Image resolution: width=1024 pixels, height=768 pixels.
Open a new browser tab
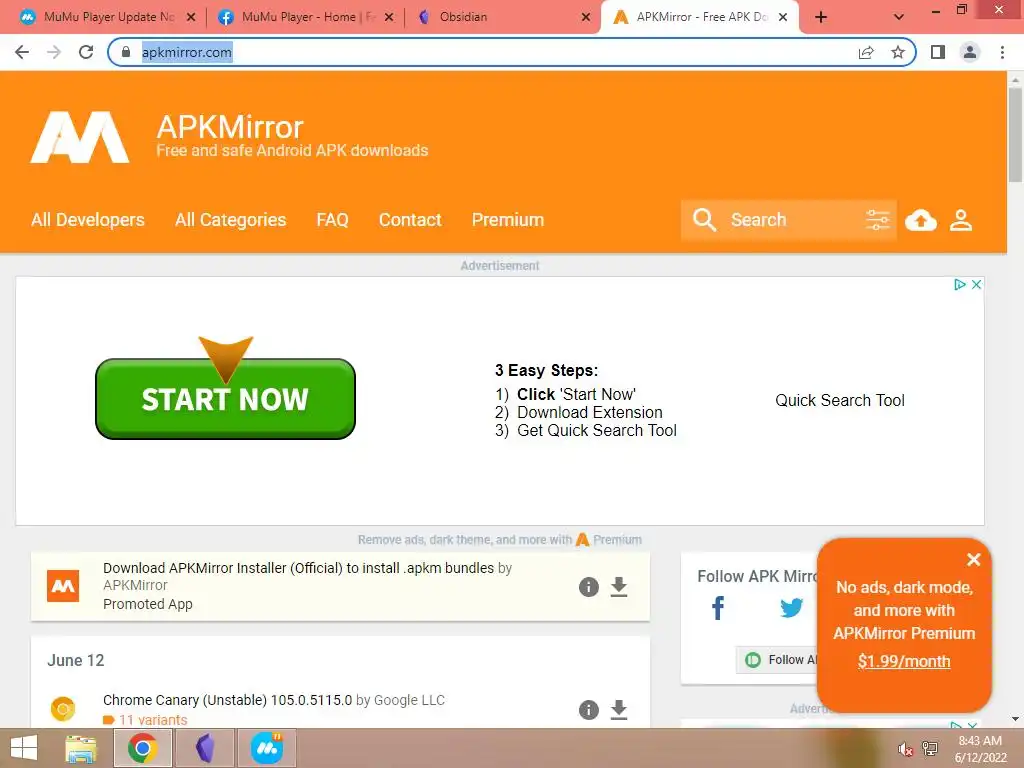point(821,18)
